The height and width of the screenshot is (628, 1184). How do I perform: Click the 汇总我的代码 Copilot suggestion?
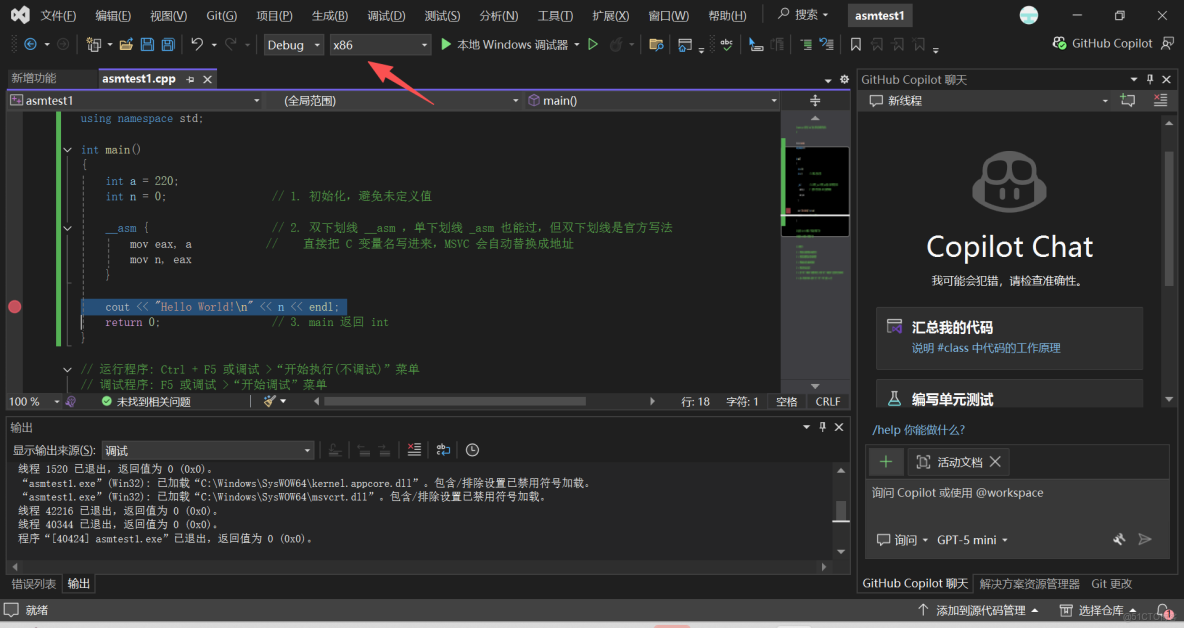[1009, 337]
